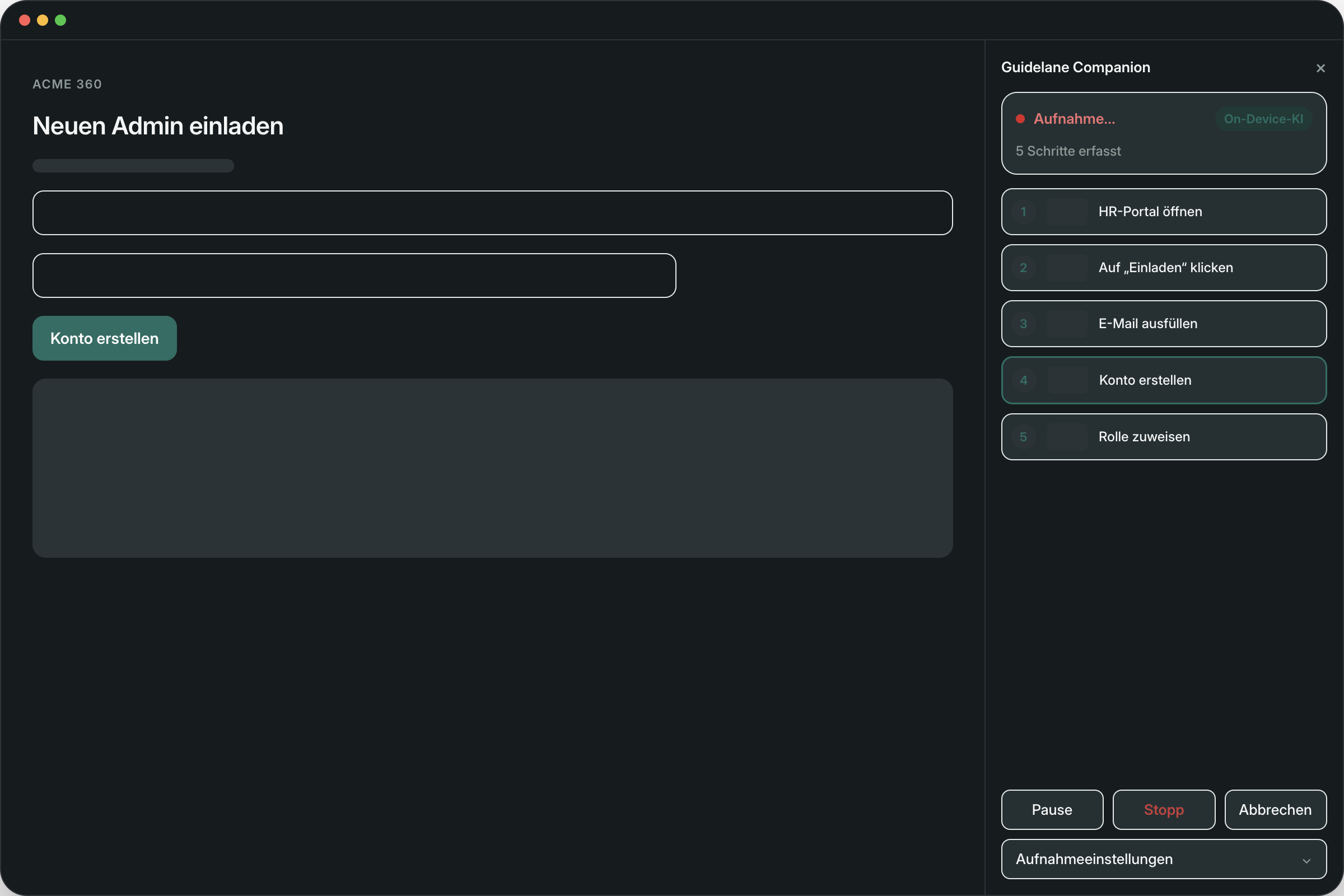Click the Guidelane Companion title
The width and height of the screenshot is (1344, 896).
click(1075, 67)
